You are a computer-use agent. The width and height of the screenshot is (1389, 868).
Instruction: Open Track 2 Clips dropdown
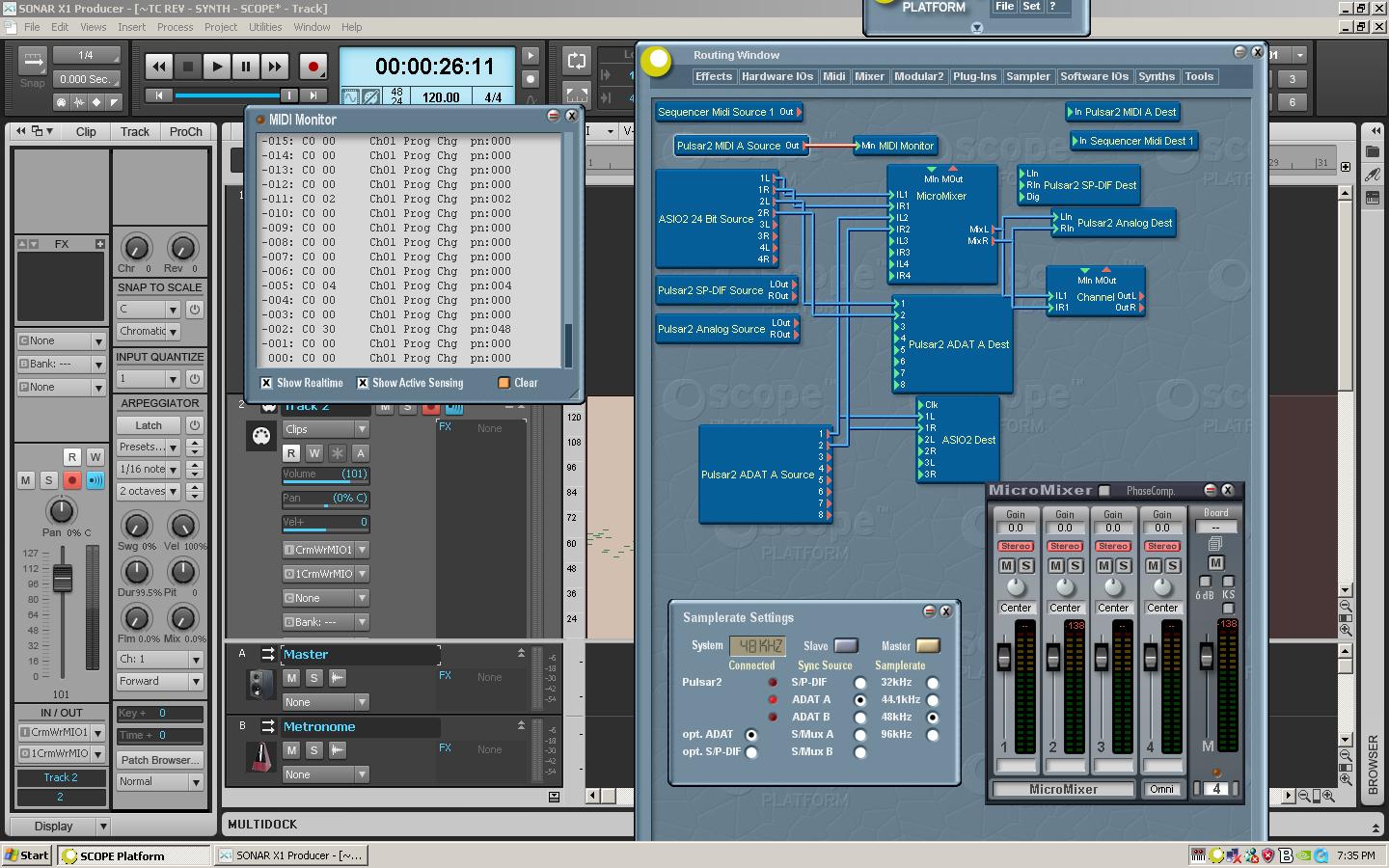(x=325, y=429)
